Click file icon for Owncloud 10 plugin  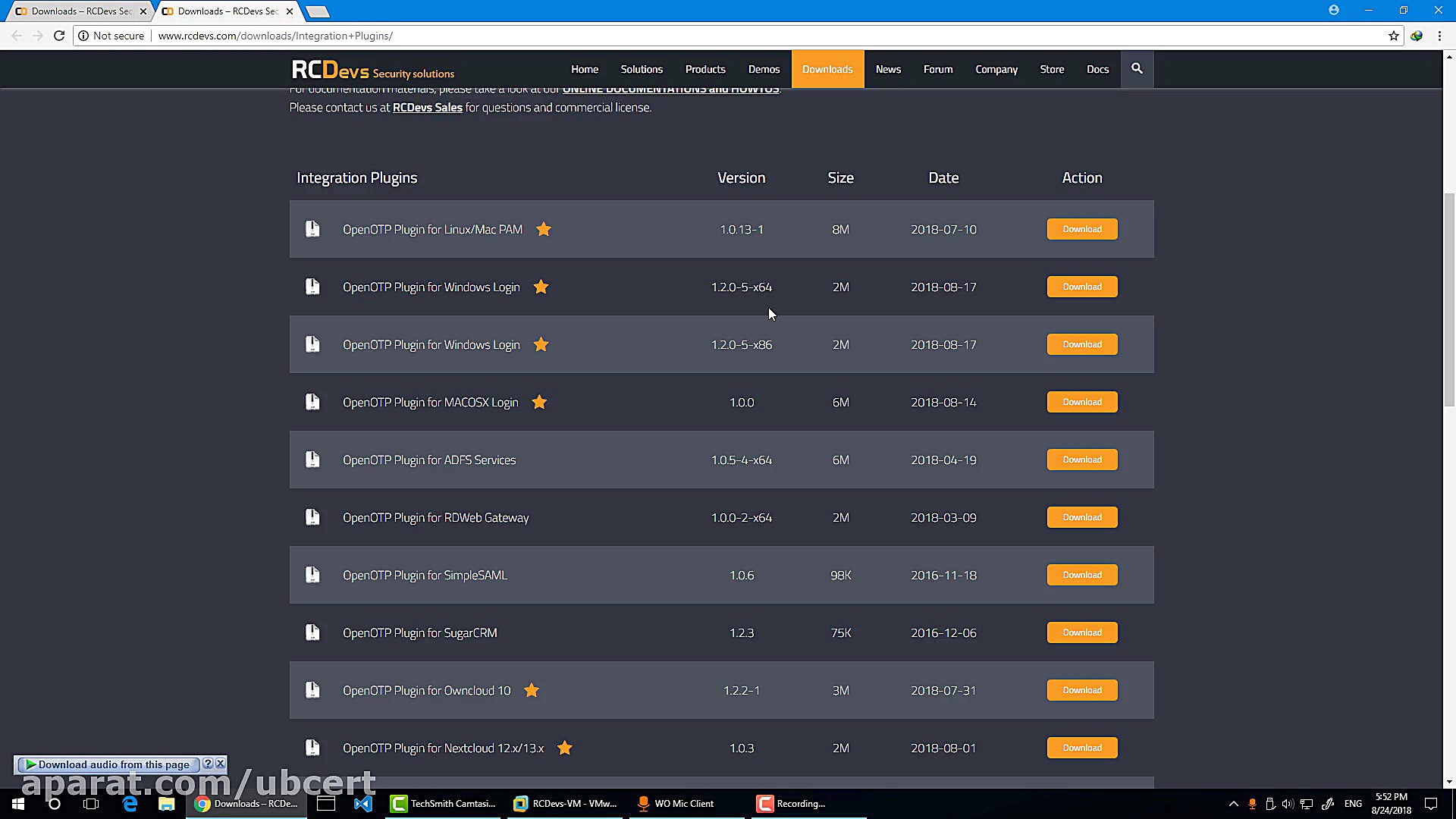(x=312, y=690)
